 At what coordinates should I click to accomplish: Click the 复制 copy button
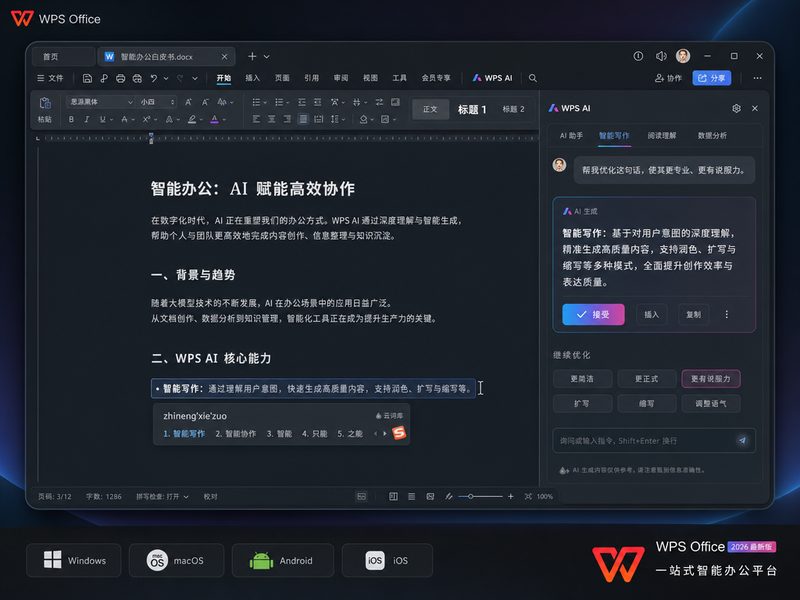tap(693, 314)
